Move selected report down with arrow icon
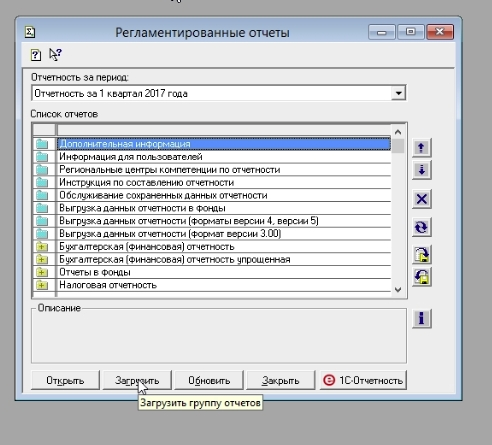 tap(422, 170)
